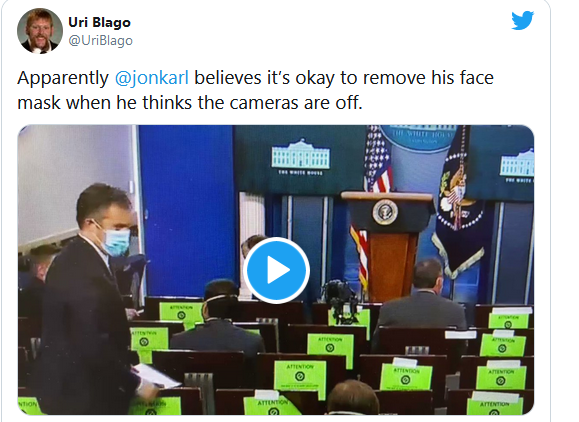
Task: Click the masked man's blue face mask
Action: click(116, 242)
